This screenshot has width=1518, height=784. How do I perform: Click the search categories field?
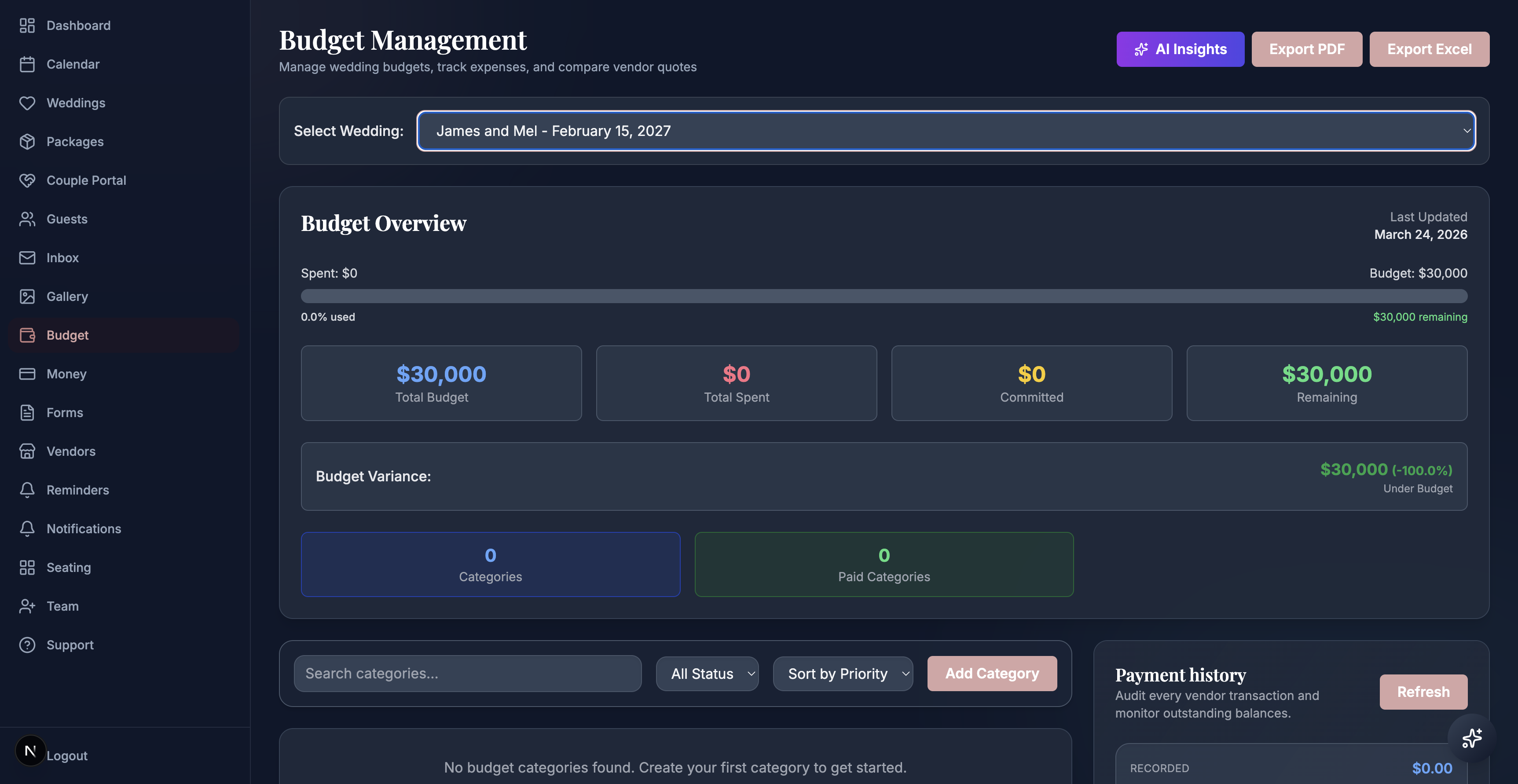[467, 673]
